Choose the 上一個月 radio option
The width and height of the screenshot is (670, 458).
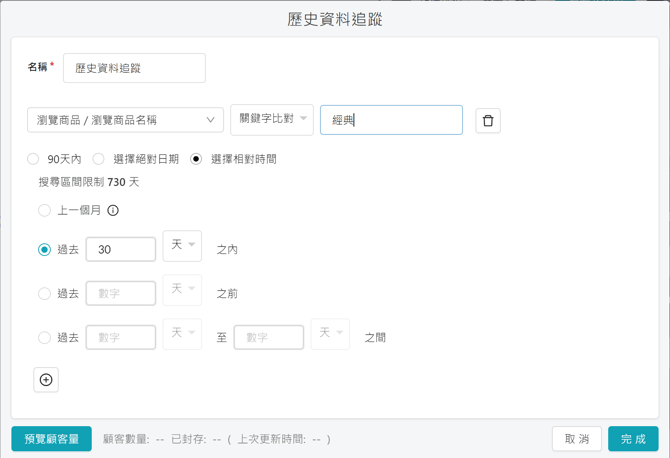[x=44, y=211]
